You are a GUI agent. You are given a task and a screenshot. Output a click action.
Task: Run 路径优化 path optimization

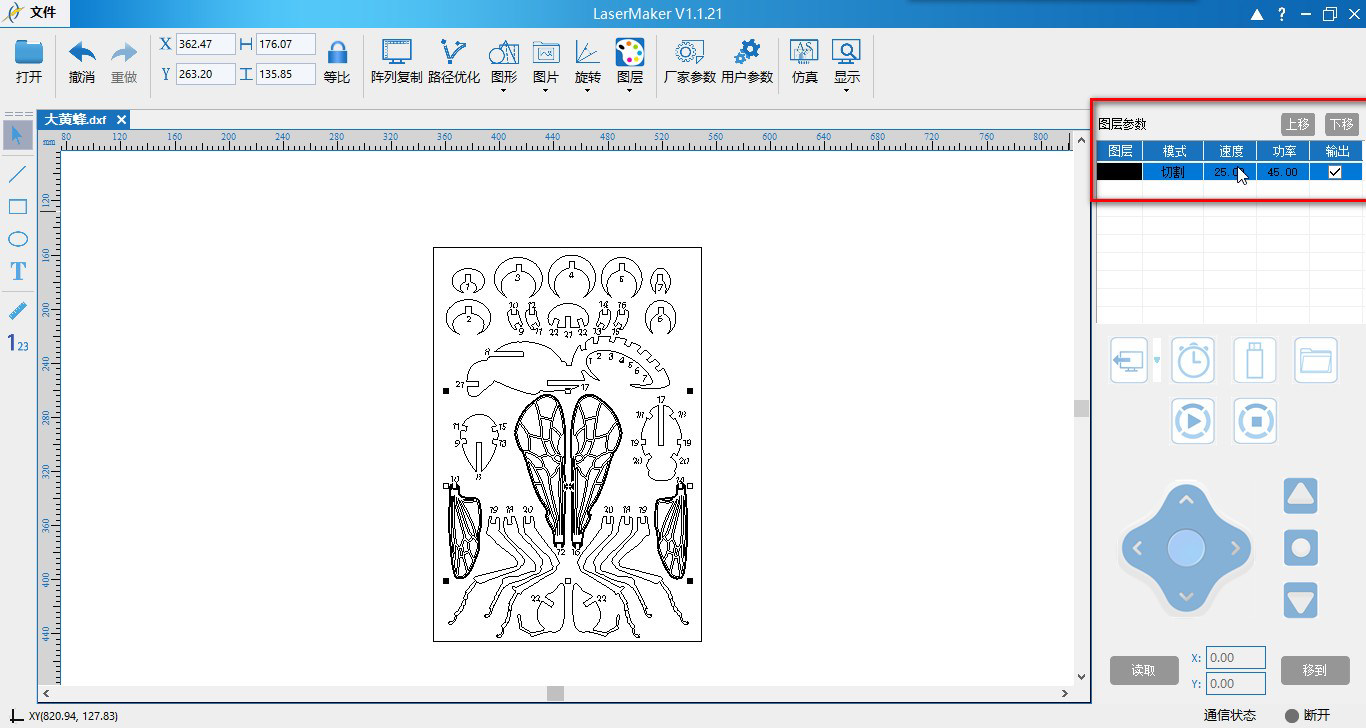[x=454, y=62]
